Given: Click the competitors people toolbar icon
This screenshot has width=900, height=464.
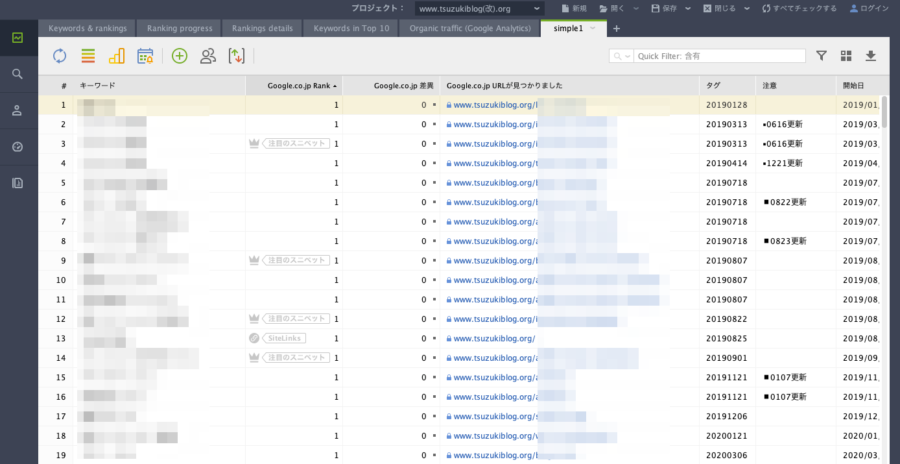Looking at the screenshot, I should (208, 56).
